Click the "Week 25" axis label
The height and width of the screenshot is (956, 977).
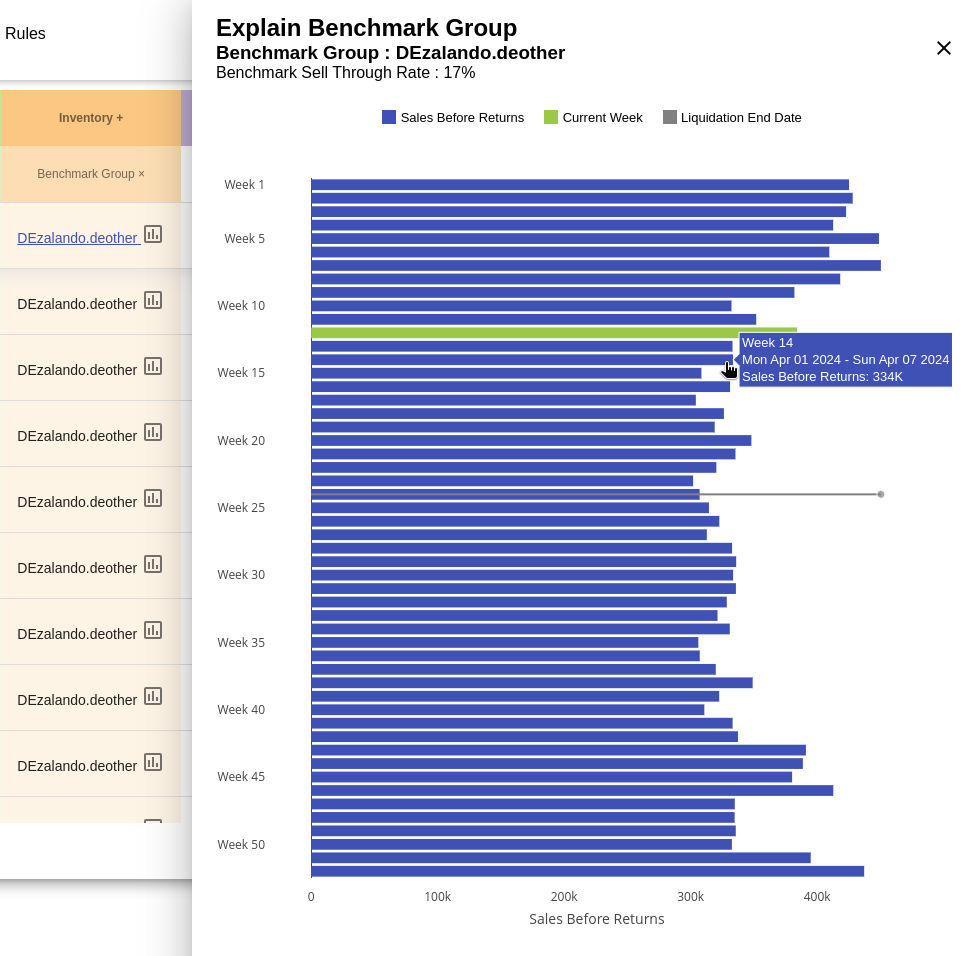(241, 508)
